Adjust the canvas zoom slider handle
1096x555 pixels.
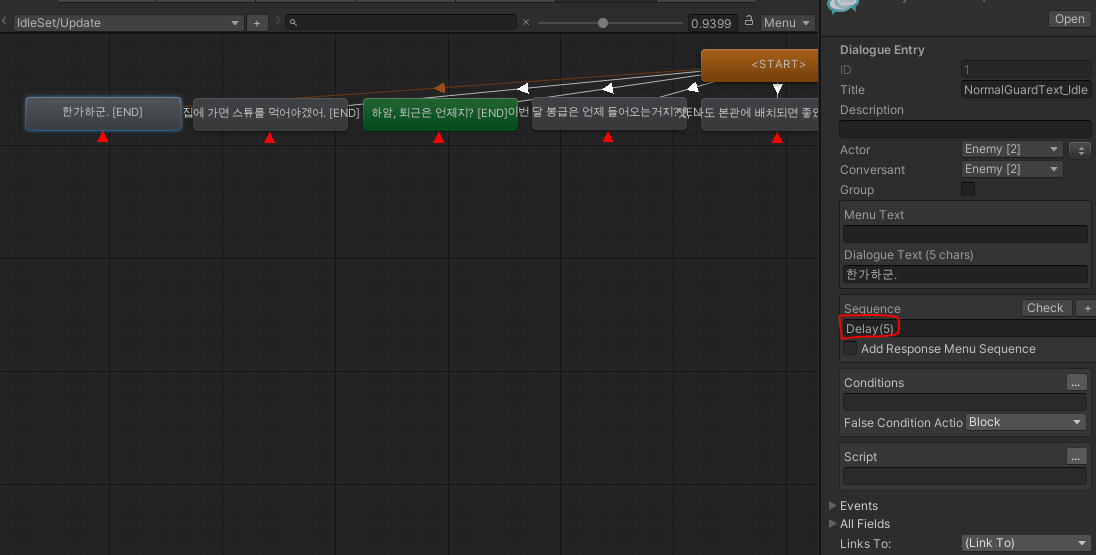[x=603, y=23]
